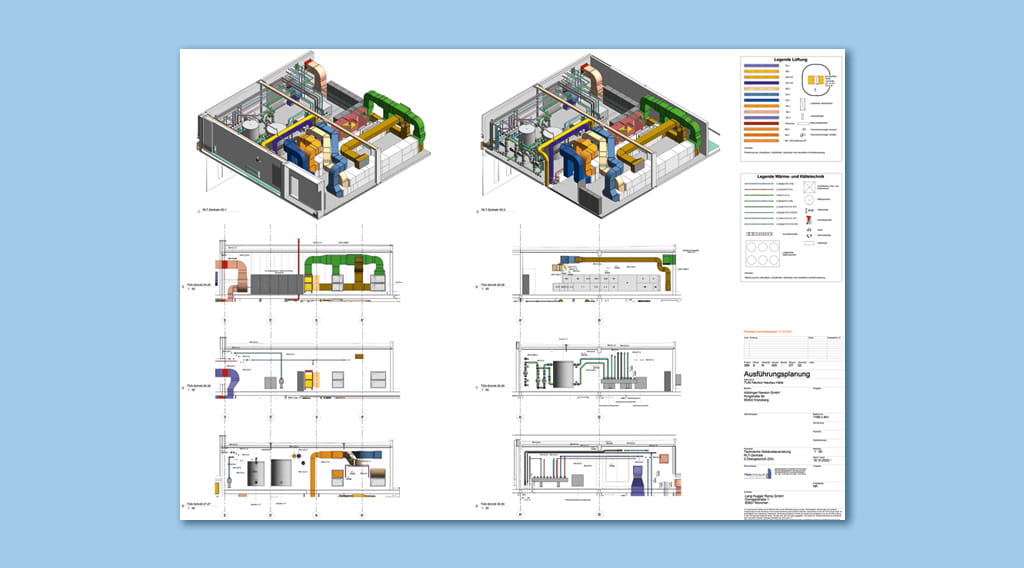Click the "Legende Lüftung" heading
The image size is (1024, 568).
(790, 60)
